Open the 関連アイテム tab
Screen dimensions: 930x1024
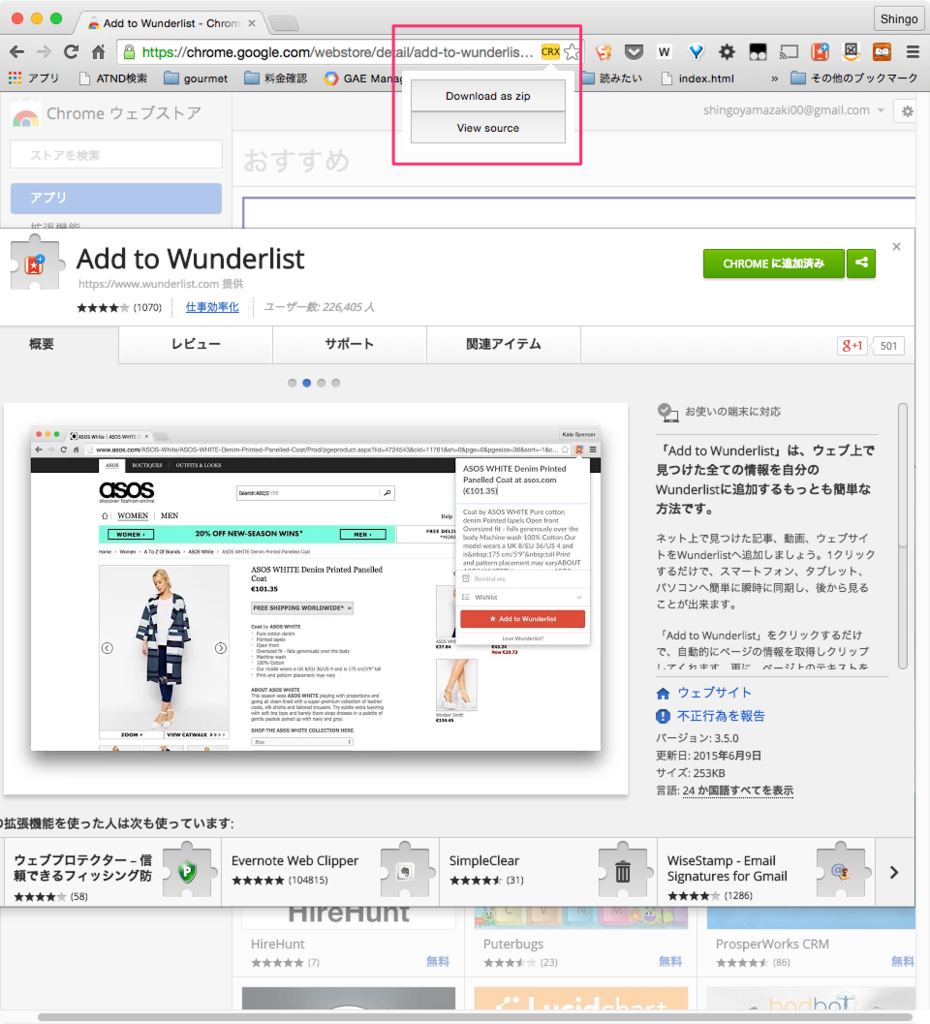point(503,344)
